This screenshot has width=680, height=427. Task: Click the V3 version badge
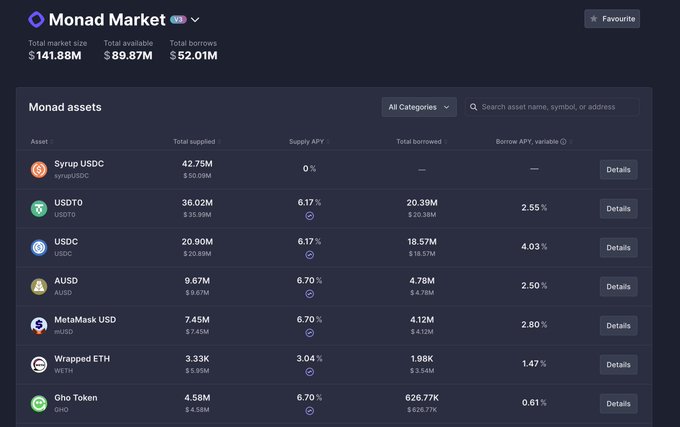pos(178,20)
